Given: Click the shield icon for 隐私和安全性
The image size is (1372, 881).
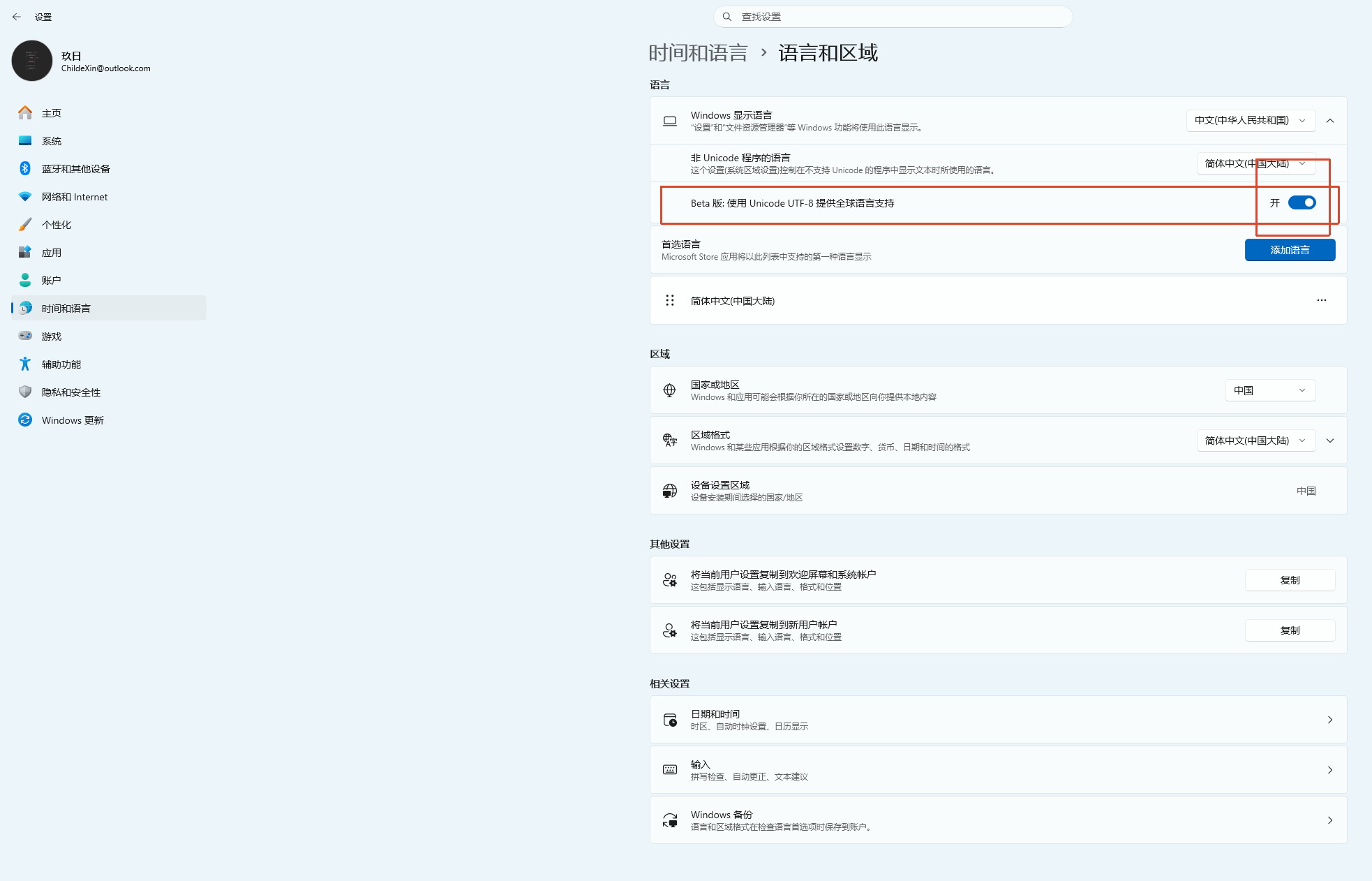Looking at the screenshot, I should tap(25, 392).
